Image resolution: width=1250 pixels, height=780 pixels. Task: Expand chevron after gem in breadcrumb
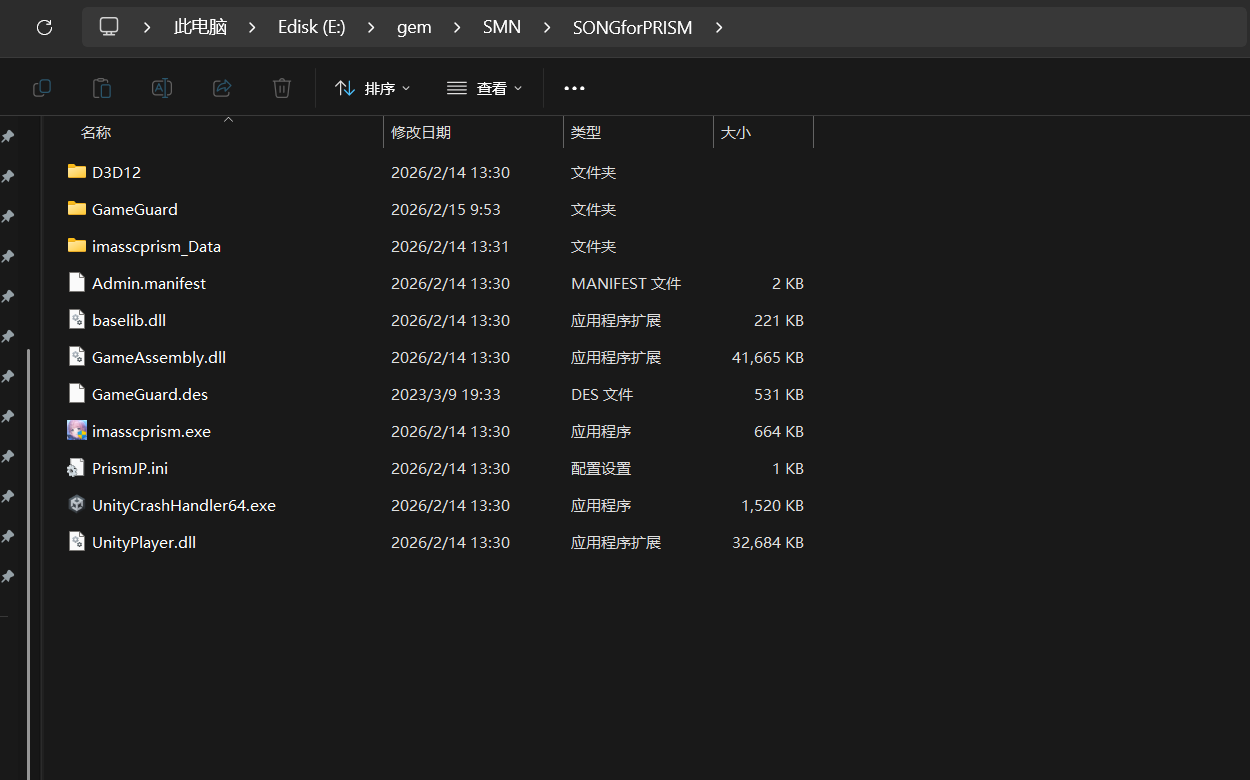(457, 28)
